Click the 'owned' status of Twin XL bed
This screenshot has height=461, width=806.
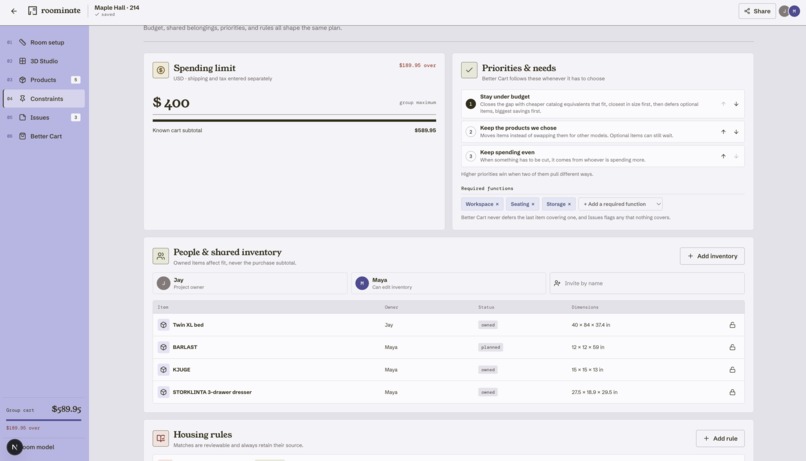(x=488, y=325)
